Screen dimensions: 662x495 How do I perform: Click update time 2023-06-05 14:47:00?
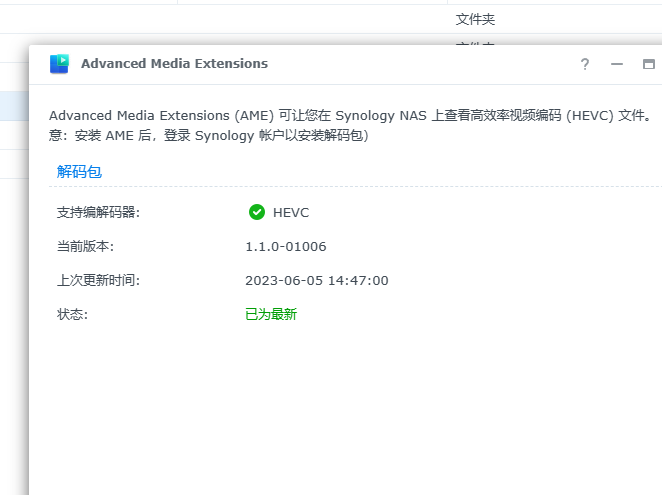317,280
